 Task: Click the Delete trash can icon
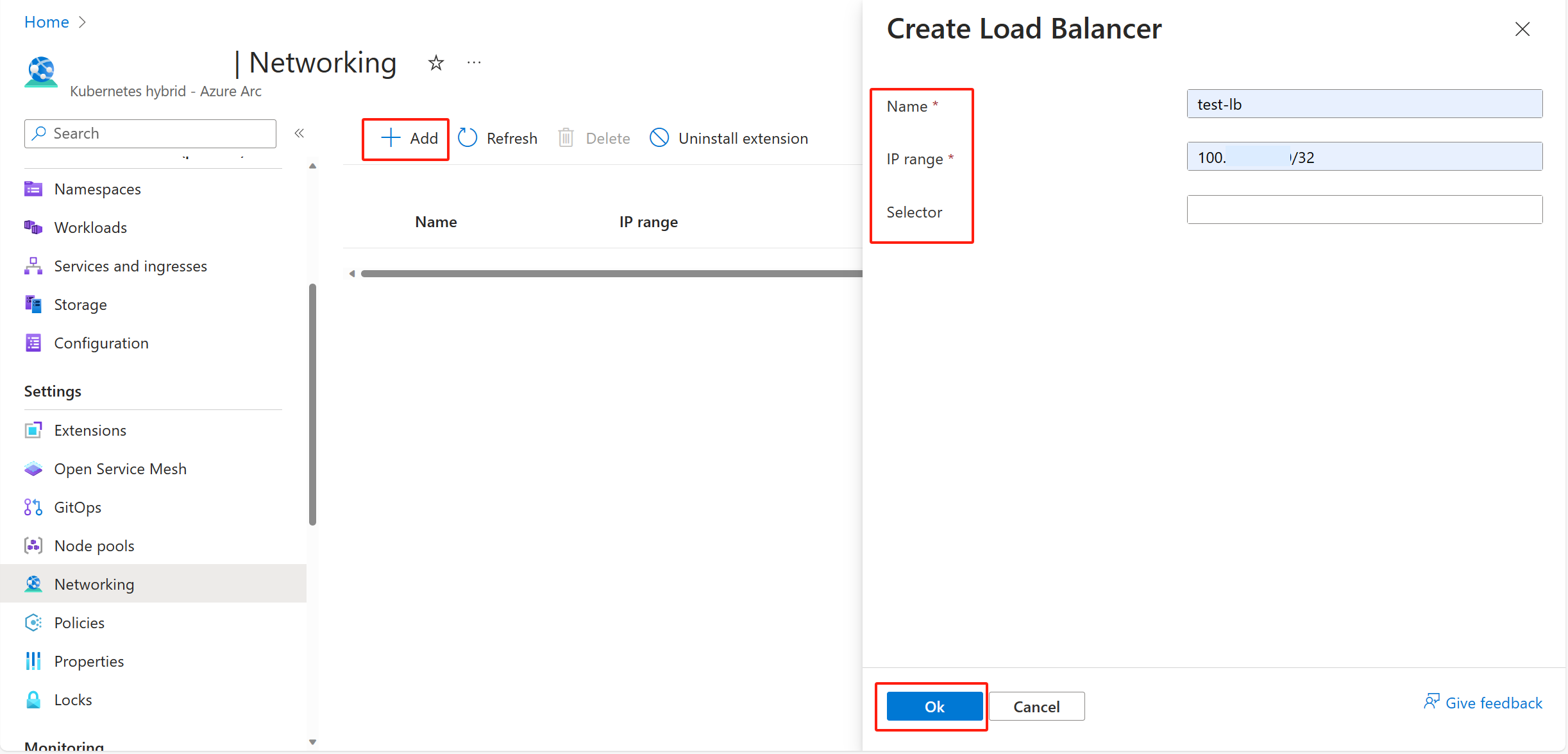coord(566,138)
